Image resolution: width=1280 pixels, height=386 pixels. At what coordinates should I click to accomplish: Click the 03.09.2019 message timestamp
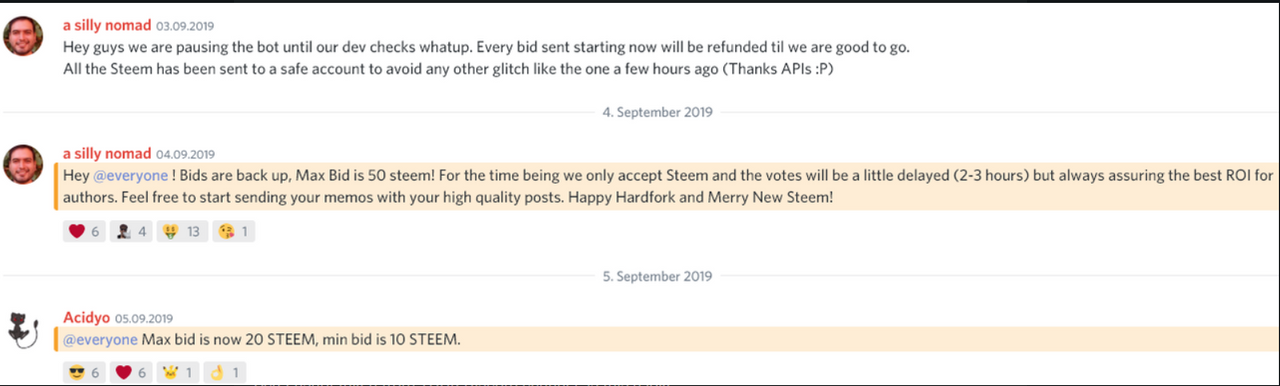pyautogui.click(x=185, y=26)
